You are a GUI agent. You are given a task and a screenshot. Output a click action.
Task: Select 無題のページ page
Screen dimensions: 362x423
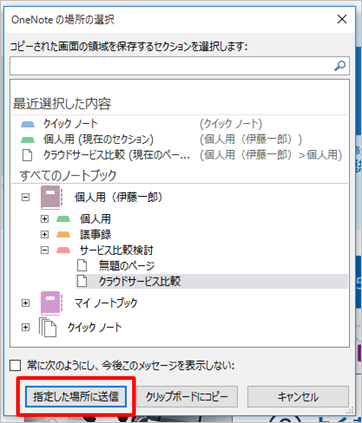click(x=127, y=266)
